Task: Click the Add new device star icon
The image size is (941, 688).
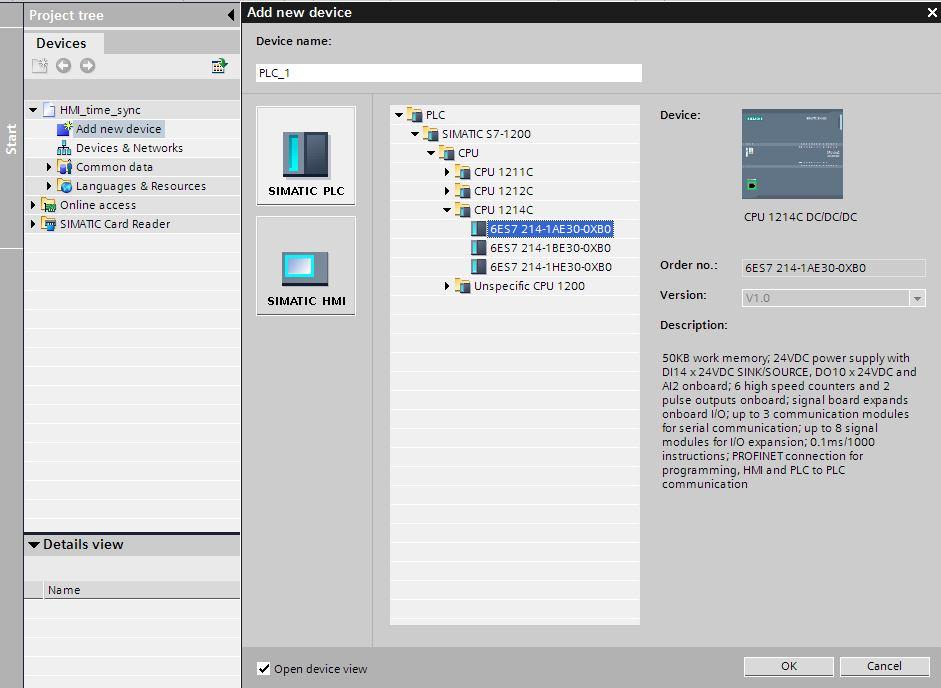Action: point(65,128)
